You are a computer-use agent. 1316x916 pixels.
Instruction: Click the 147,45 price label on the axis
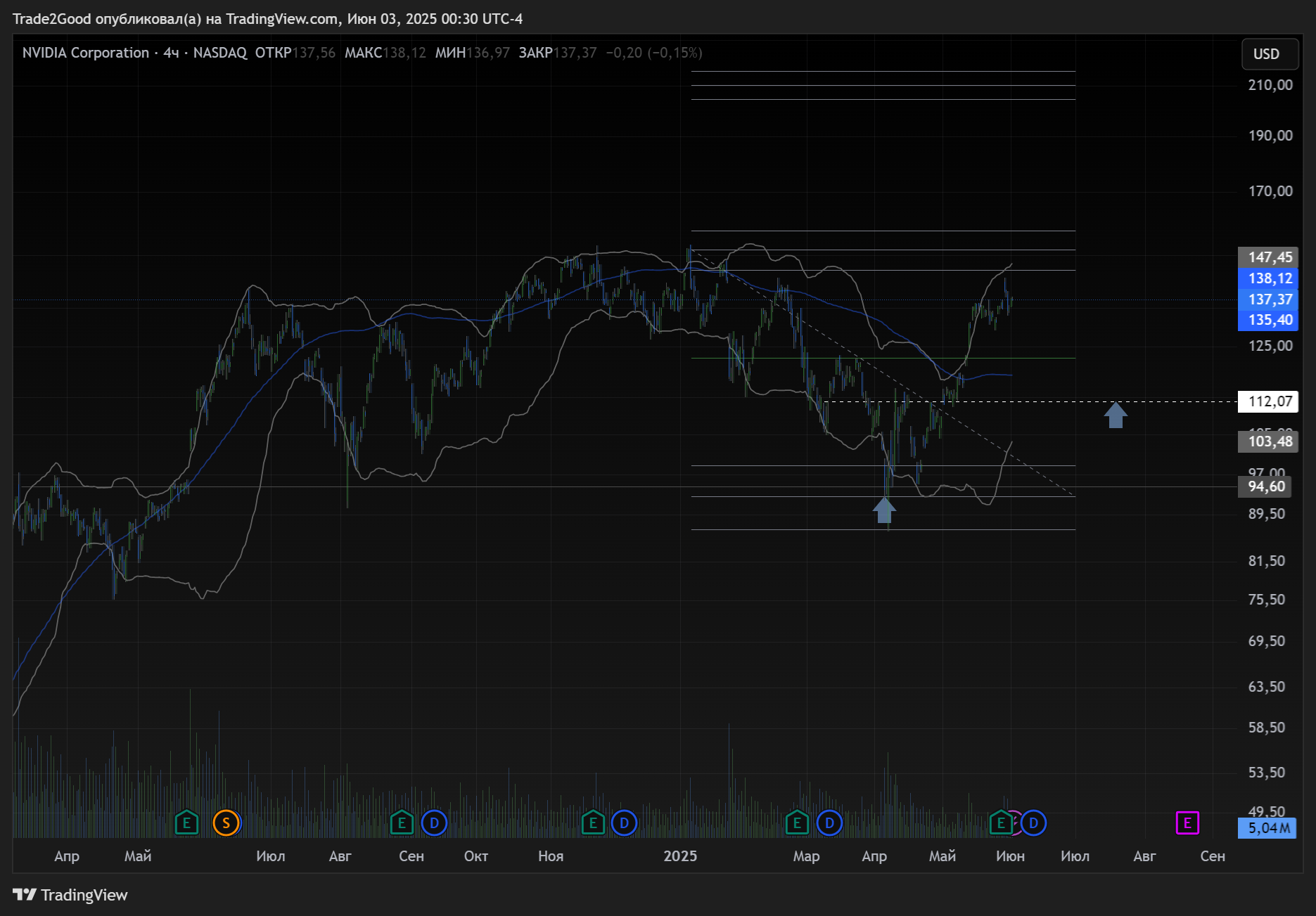point(1270,257)
